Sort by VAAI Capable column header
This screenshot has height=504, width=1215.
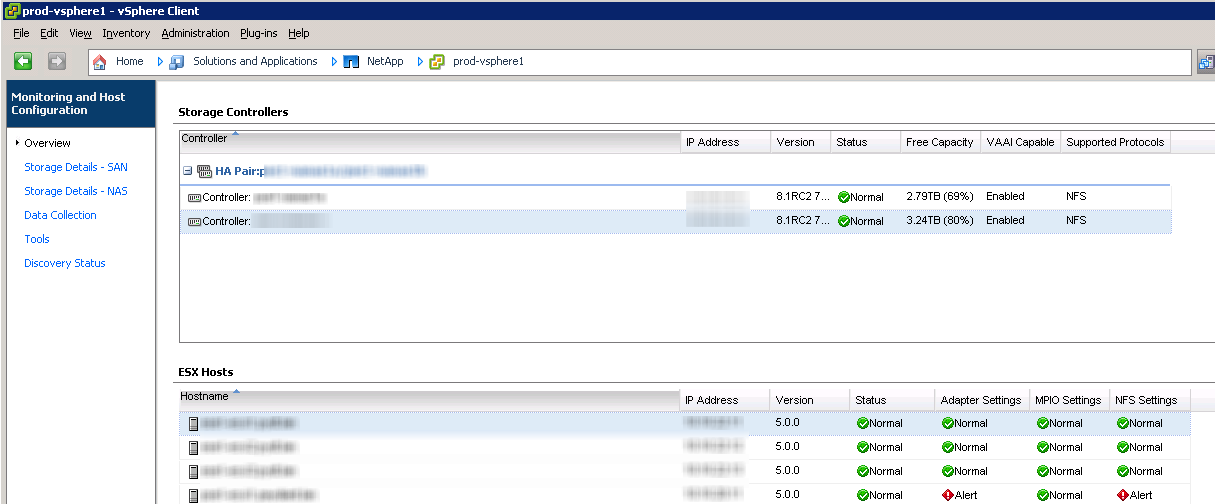1020,142
